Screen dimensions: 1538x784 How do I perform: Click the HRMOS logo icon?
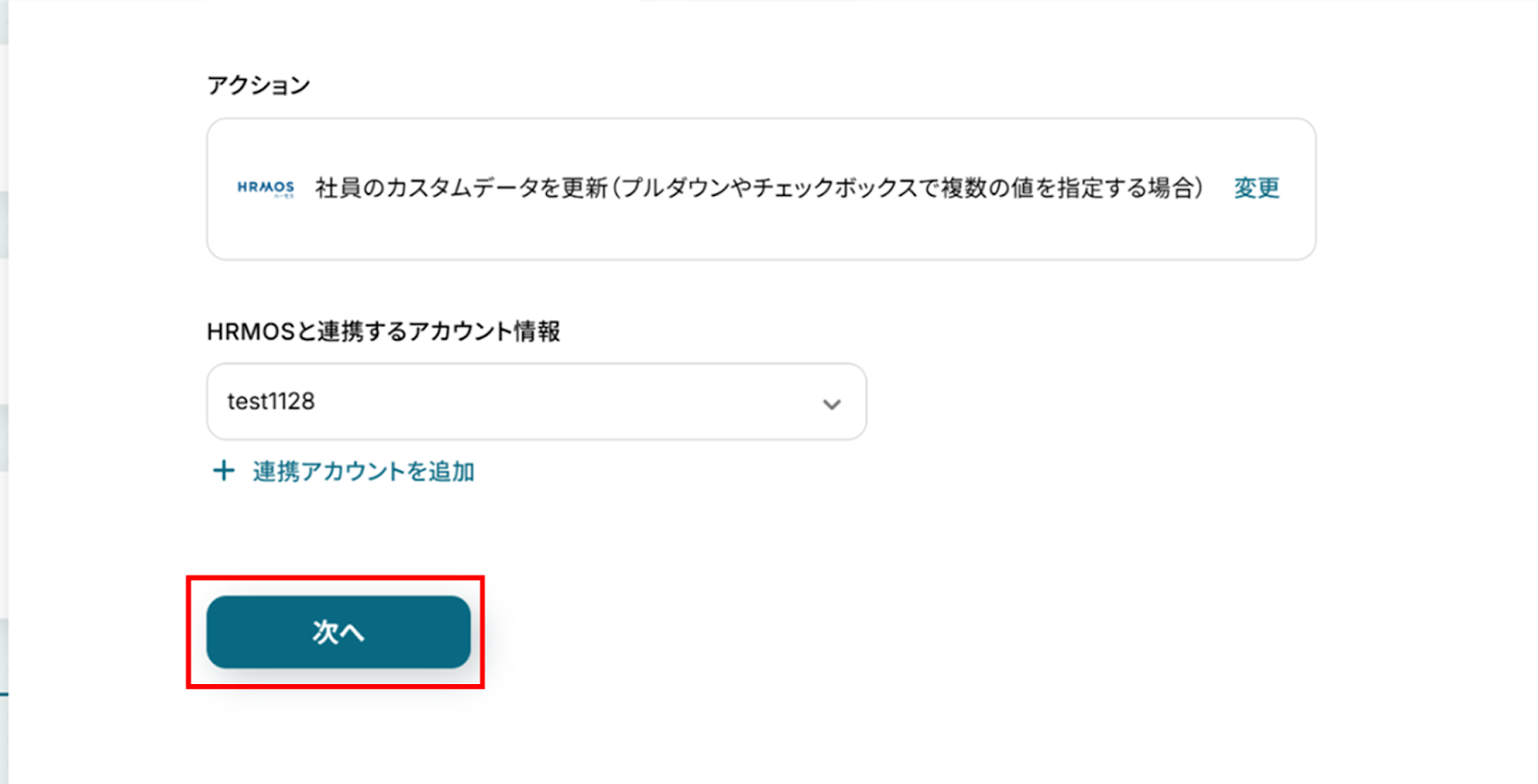click(x=265, y=188)
